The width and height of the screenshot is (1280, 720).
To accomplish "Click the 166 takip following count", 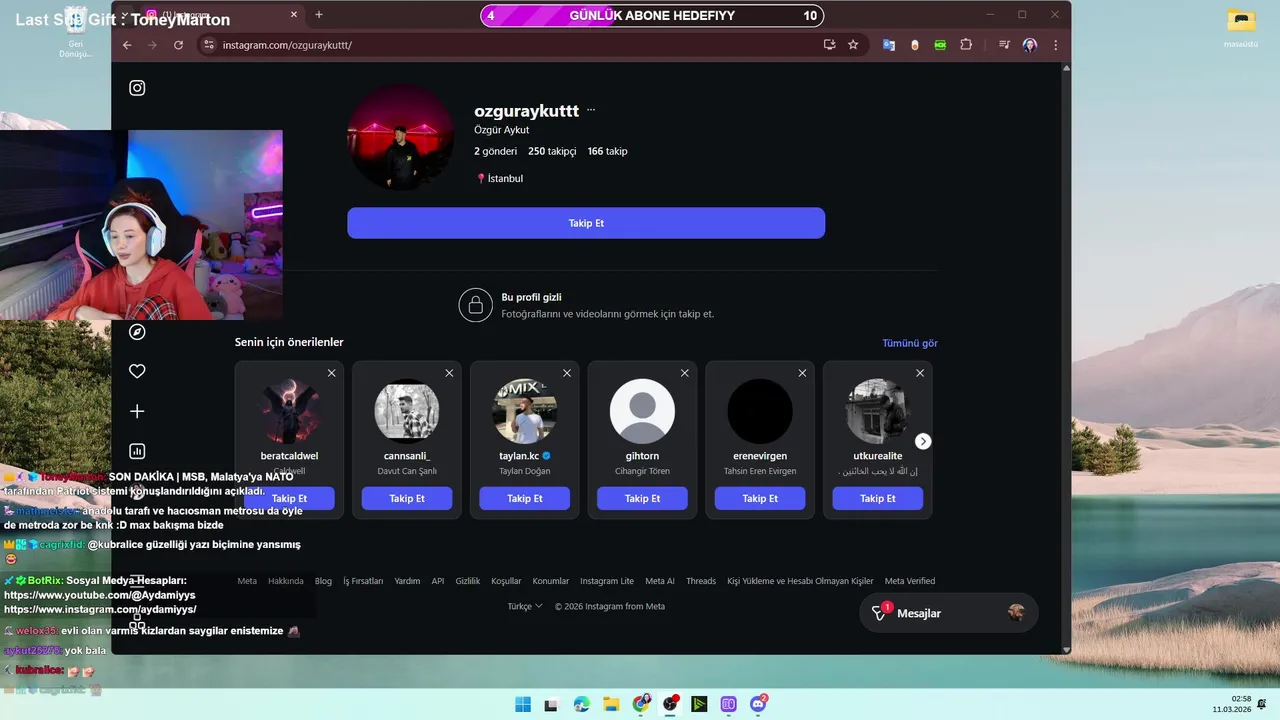I will coord(608,151).
